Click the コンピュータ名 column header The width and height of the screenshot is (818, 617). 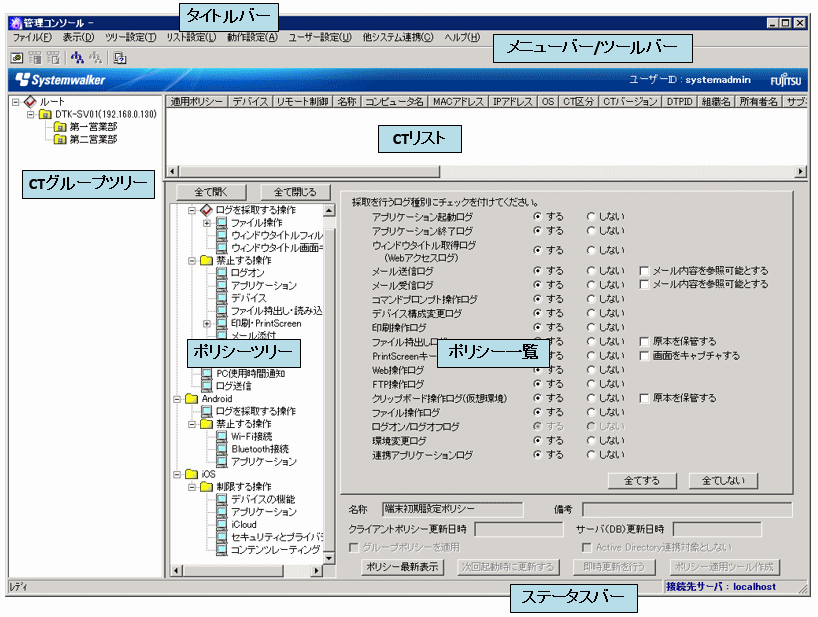pyautogui.click(x=394, y=102)
